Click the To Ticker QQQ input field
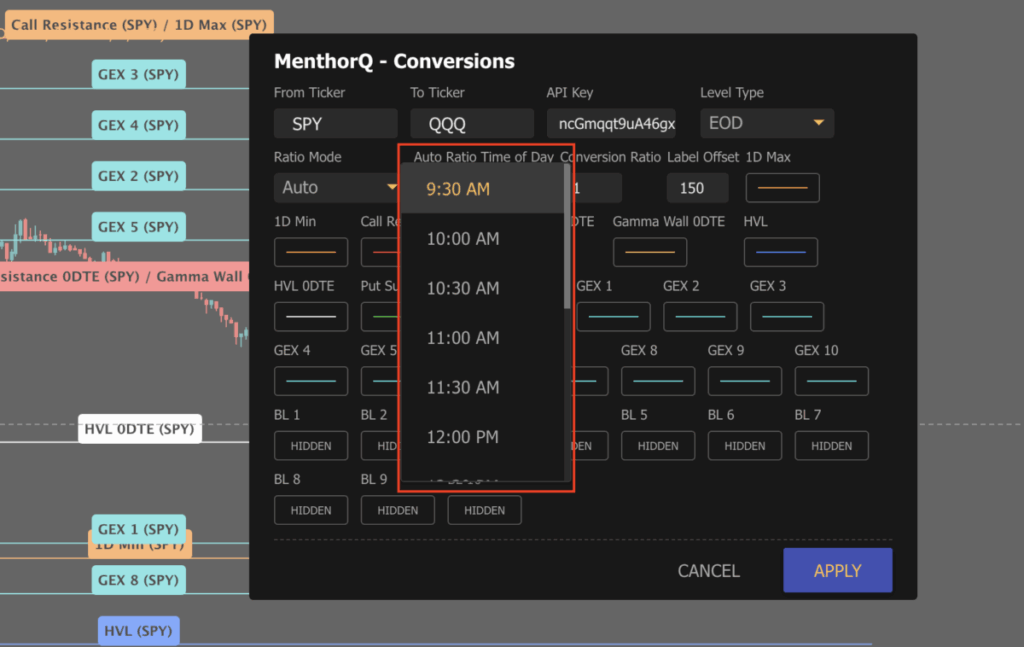The height and width of the screenshot is (647, 1024). [471, 122]
